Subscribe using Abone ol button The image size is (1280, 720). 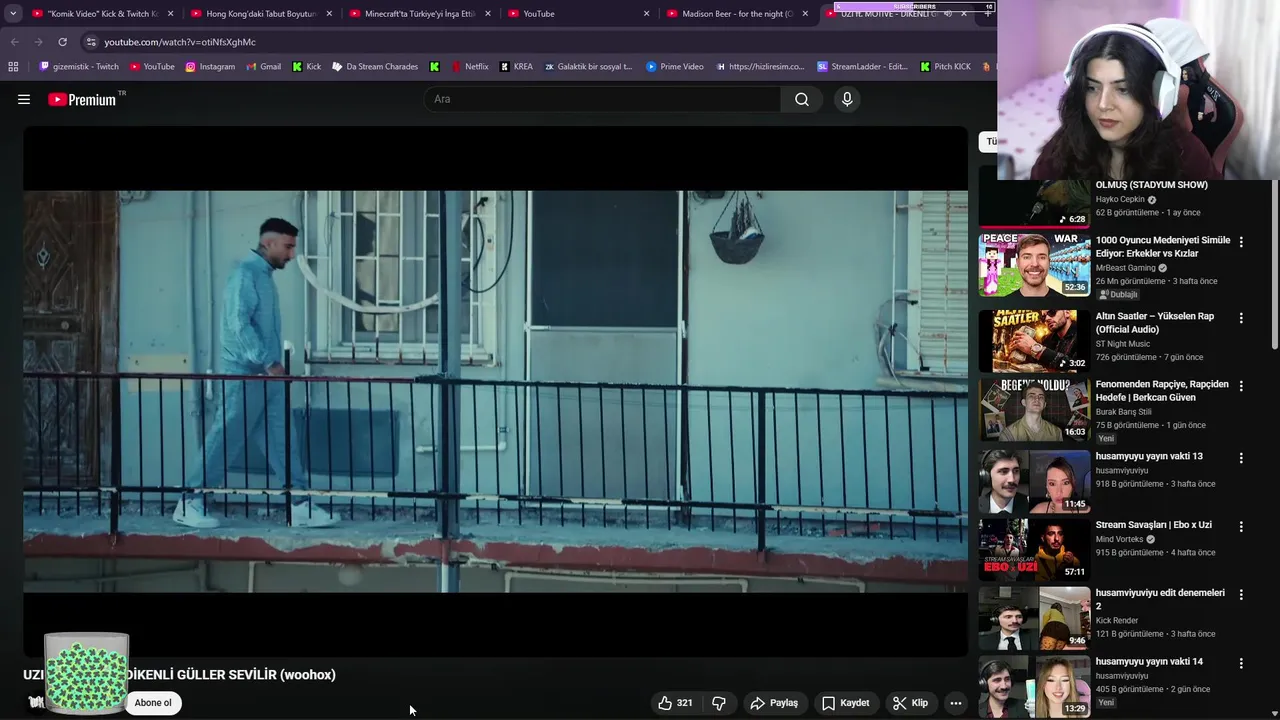tap(153, 703)
